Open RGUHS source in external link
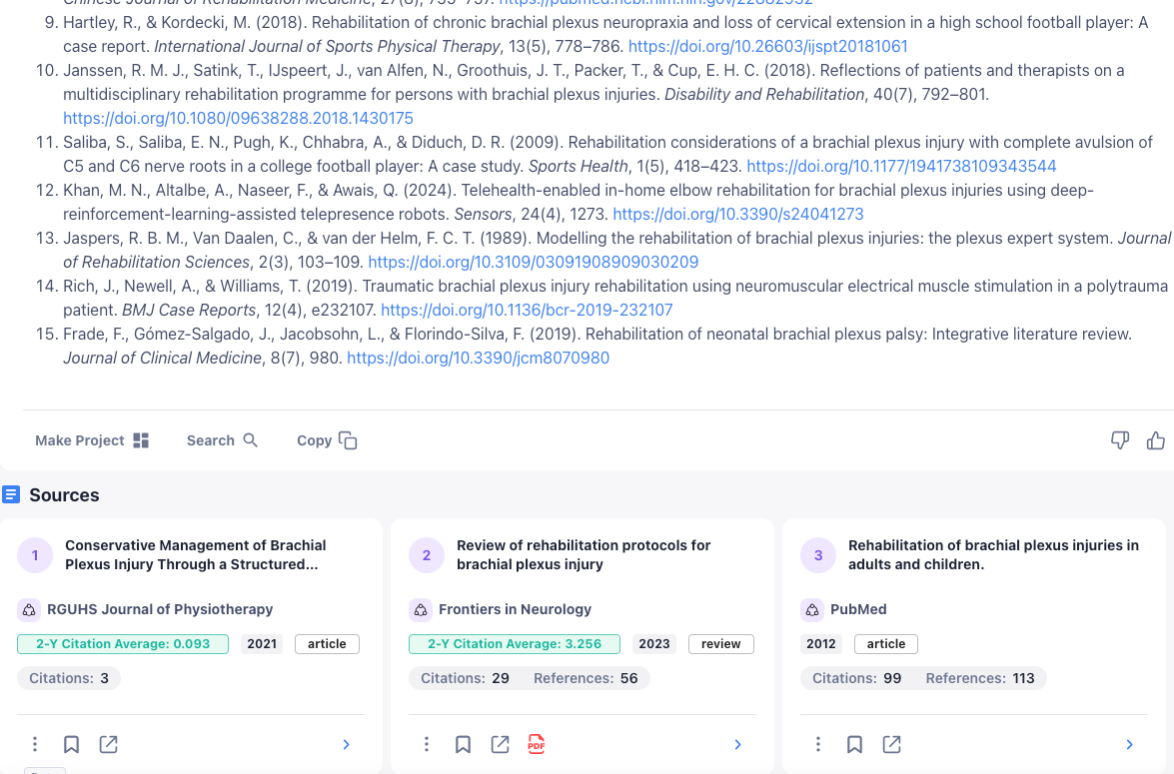The width and height of the screenshot is (1174, 774). (x=108, y=744)
